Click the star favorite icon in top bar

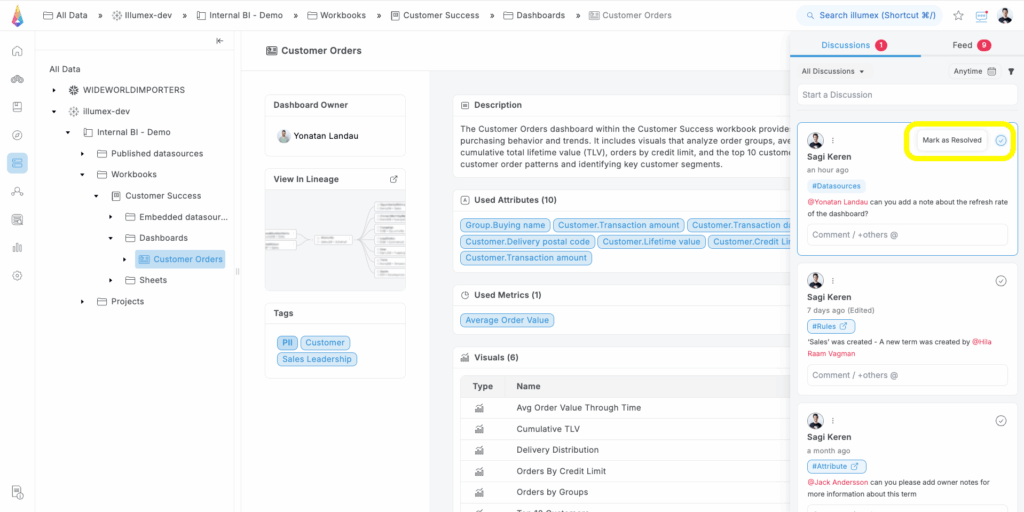(958, 16)
